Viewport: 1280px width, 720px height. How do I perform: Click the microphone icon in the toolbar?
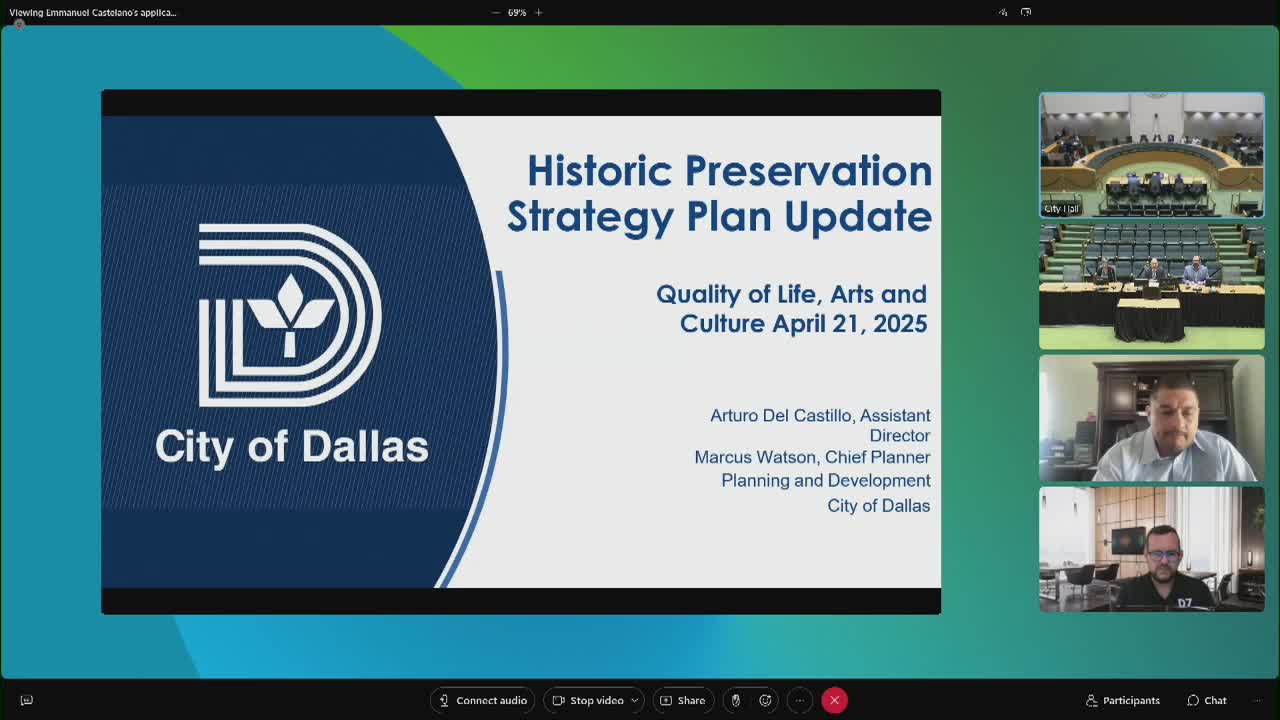click(736, 700)
